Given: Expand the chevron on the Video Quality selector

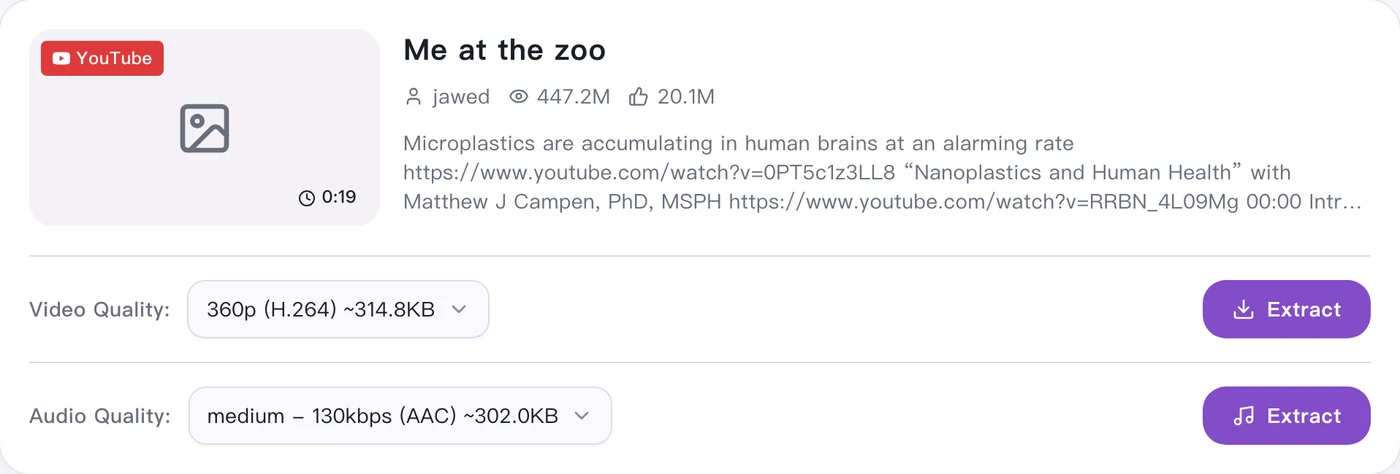Looking at the screenshot, I should point(459,309).
